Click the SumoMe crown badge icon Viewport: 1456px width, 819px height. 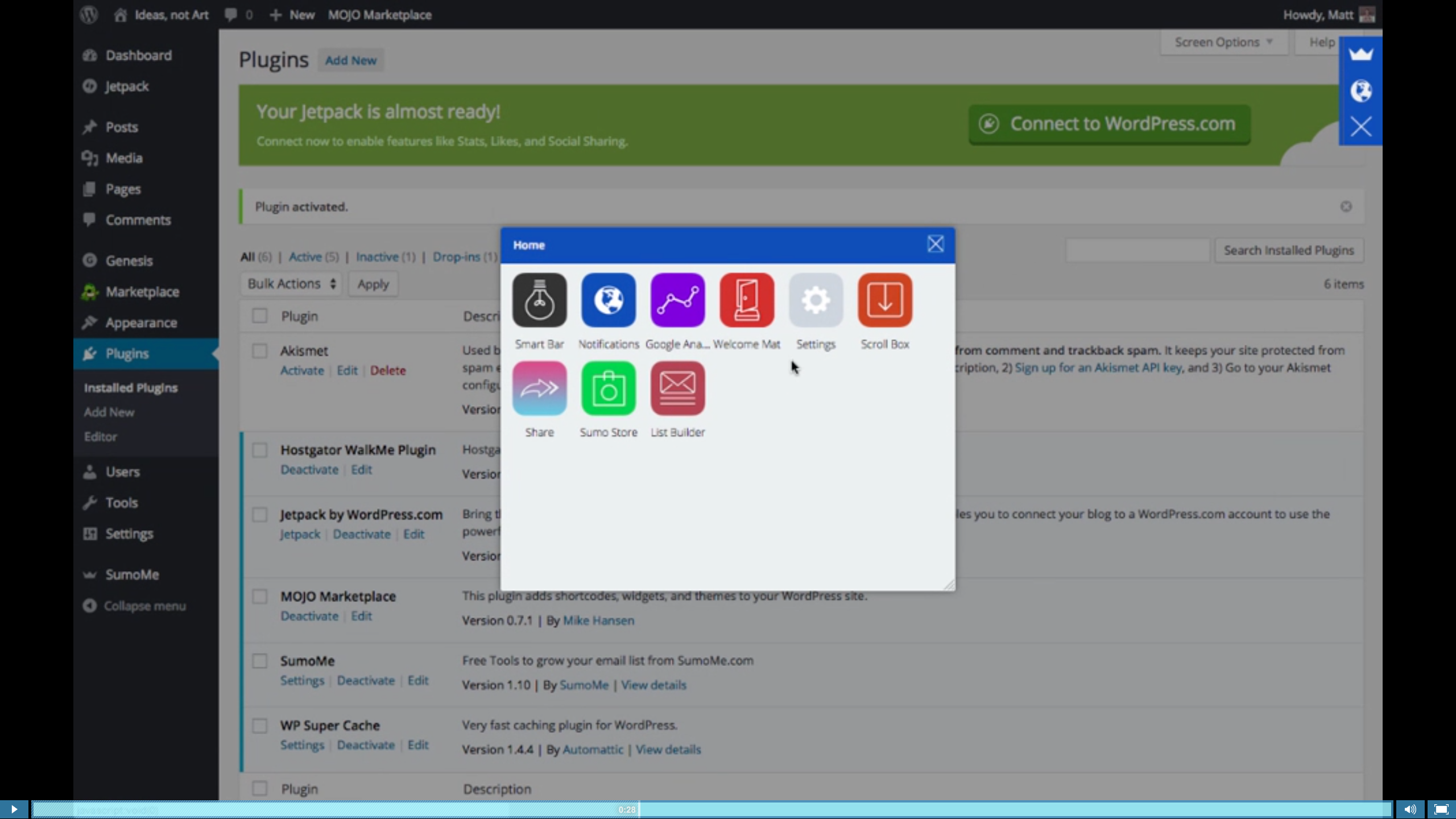(x=1360, y=55)
